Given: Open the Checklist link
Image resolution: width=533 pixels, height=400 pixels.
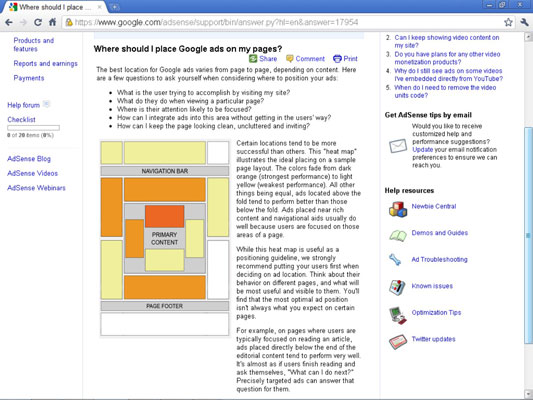Looking at the screenshot, I should tap(21, 120).
